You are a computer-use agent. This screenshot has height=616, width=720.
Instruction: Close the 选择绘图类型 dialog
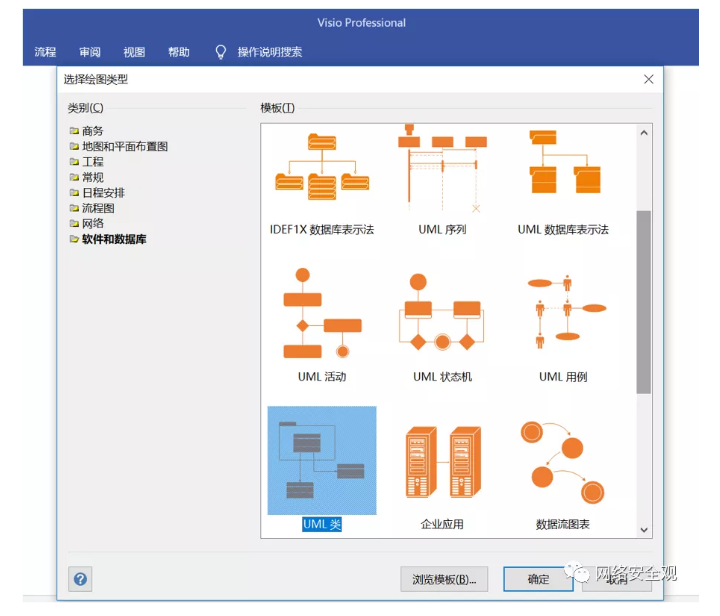648,79
